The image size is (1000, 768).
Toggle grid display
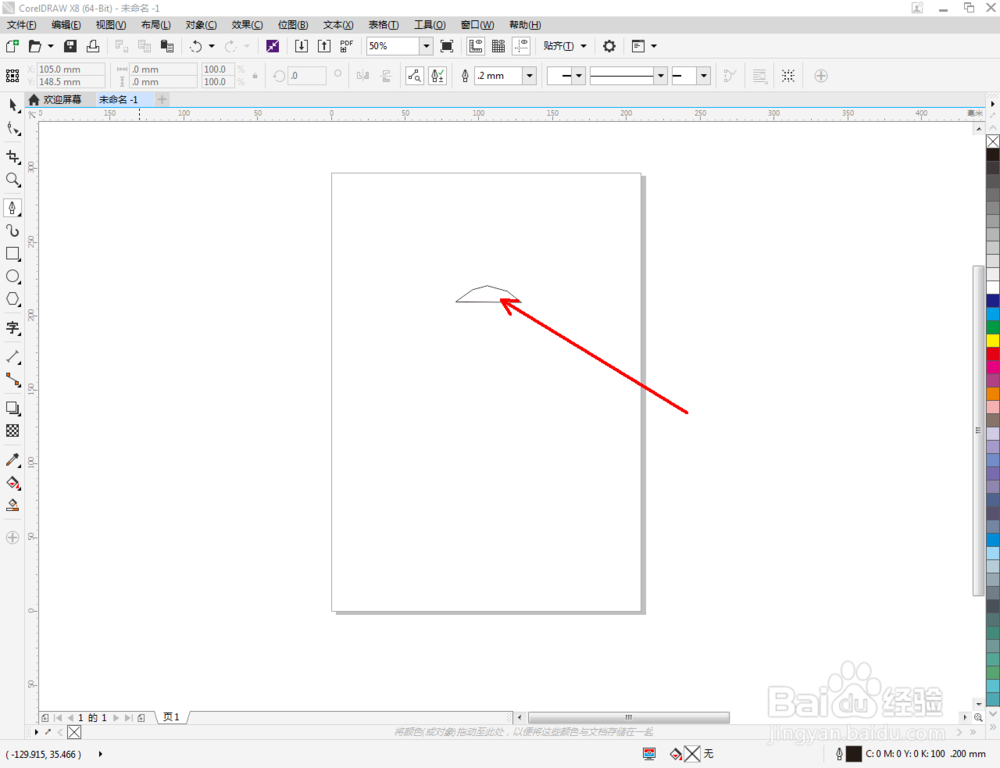(499, 46)
